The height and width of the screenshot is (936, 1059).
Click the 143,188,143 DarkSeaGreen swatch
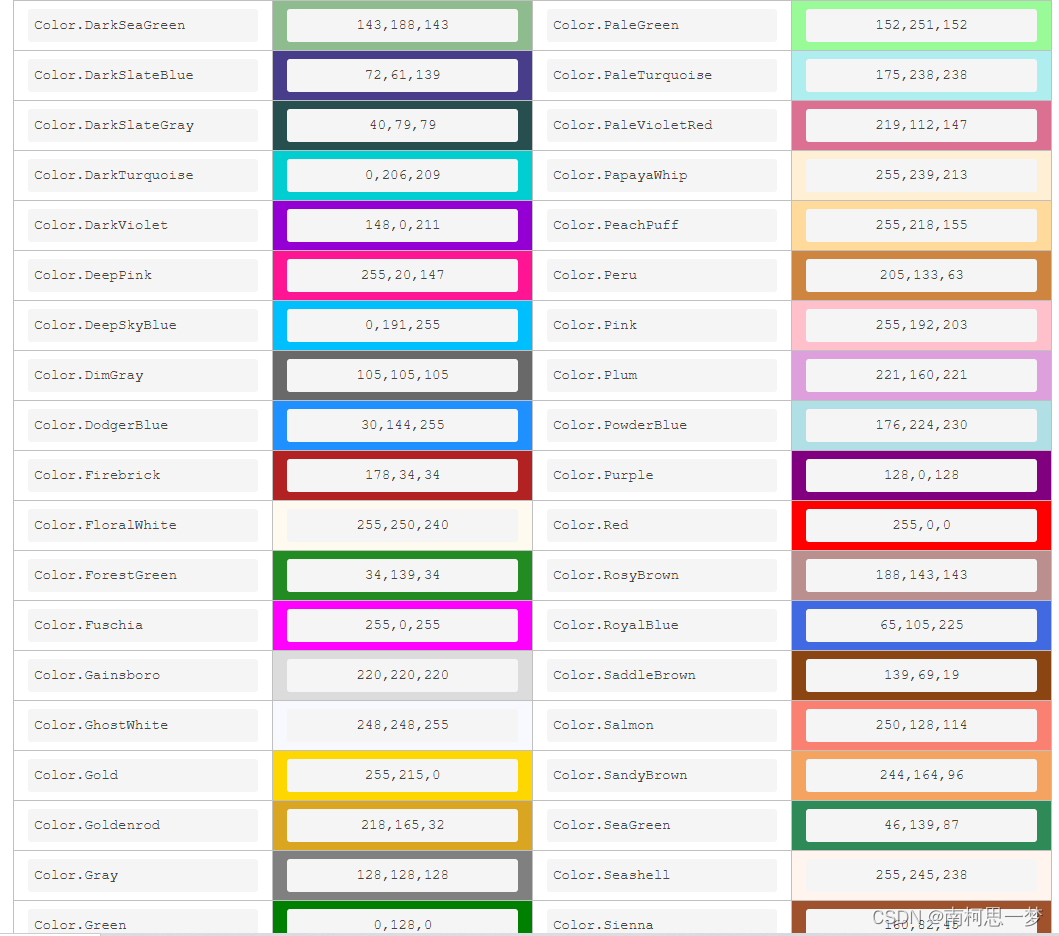pyautogui.click(x=403, y=25)
